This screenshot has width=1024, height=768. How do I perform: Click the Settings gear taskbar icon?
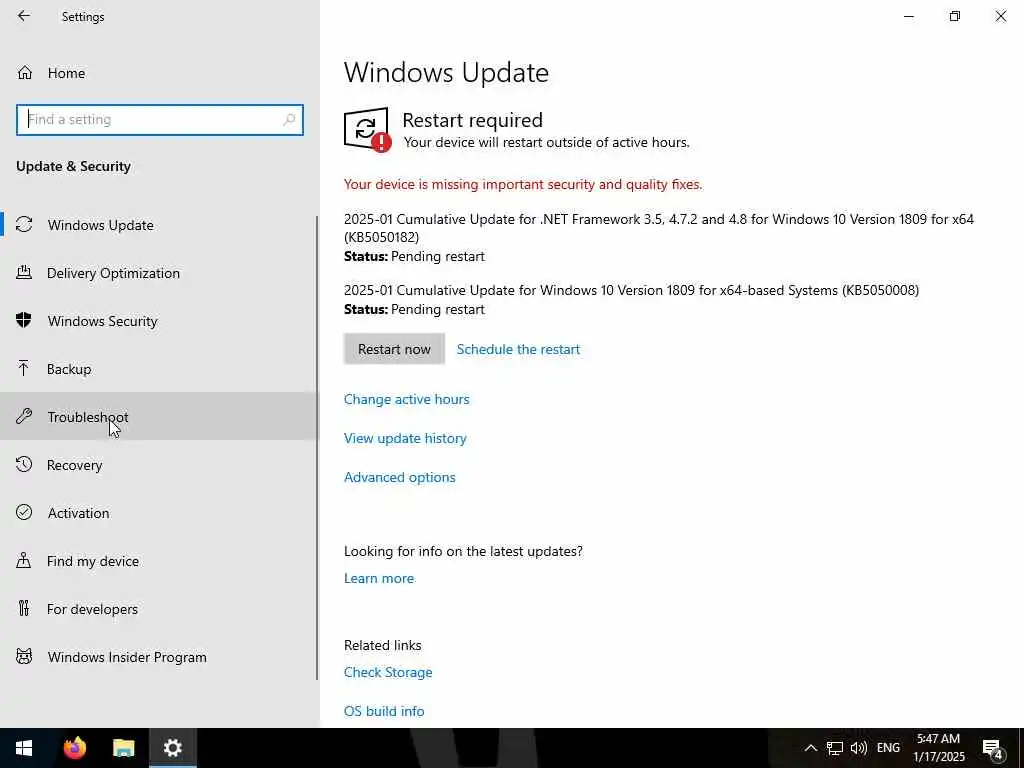coord(172,748)
